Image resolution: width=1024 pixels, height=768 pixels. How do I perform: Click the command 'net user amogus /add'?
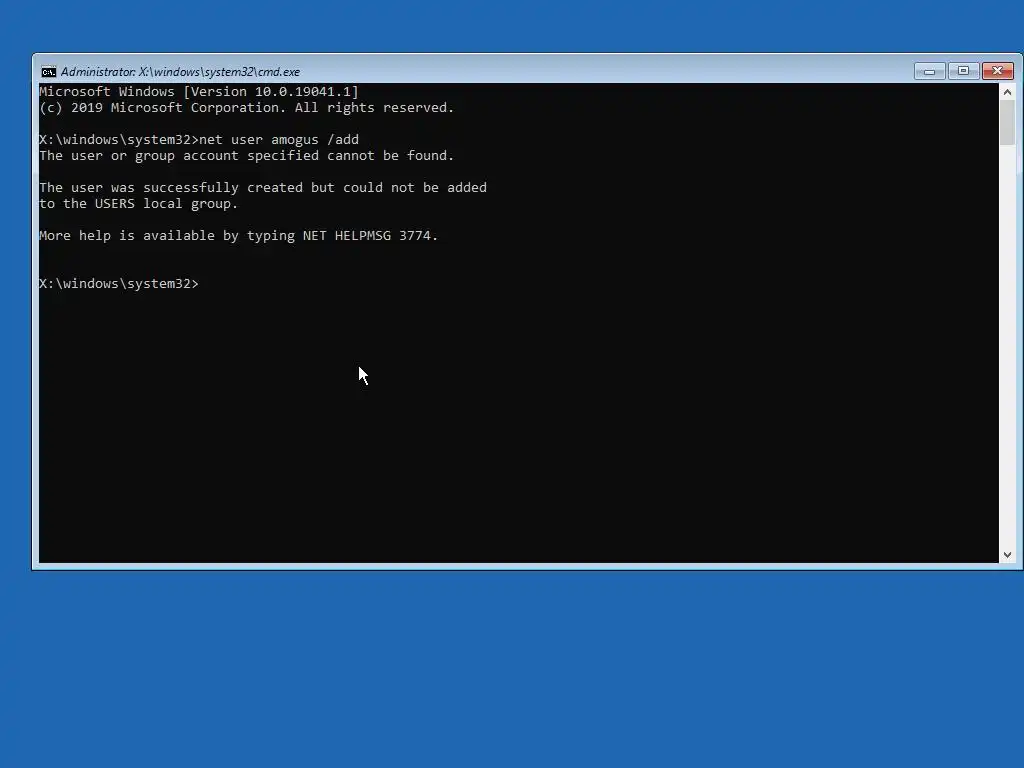point(279,140)
